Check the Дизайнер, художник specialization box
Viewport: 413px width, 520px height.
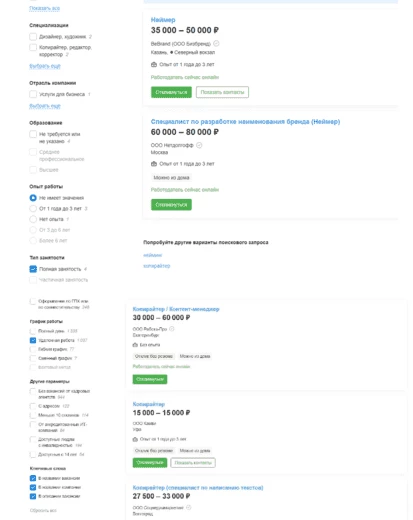pos(33,37)
